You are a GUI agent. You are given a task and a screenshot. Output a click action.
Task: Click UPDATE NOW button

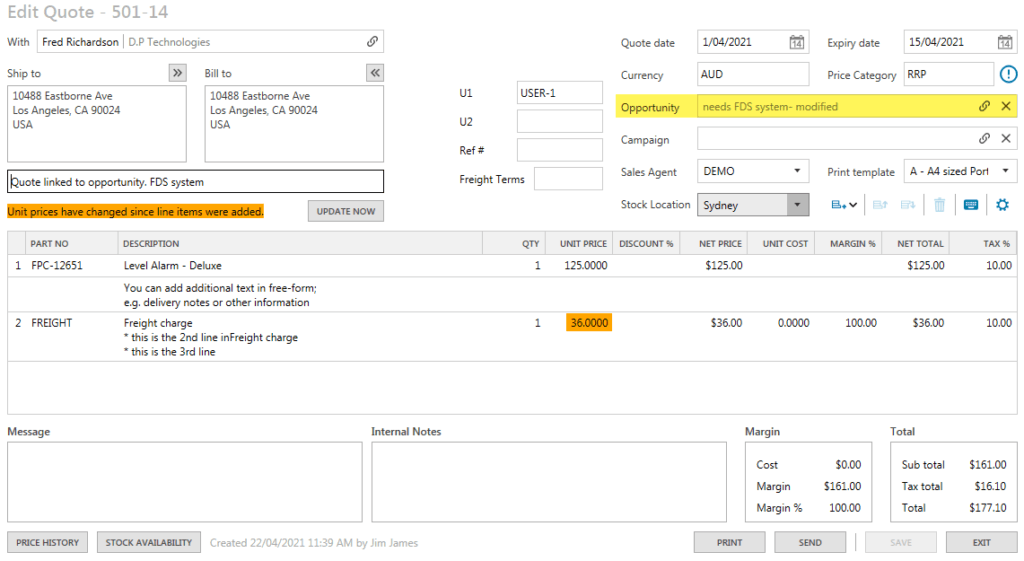(x=345, y=211)
